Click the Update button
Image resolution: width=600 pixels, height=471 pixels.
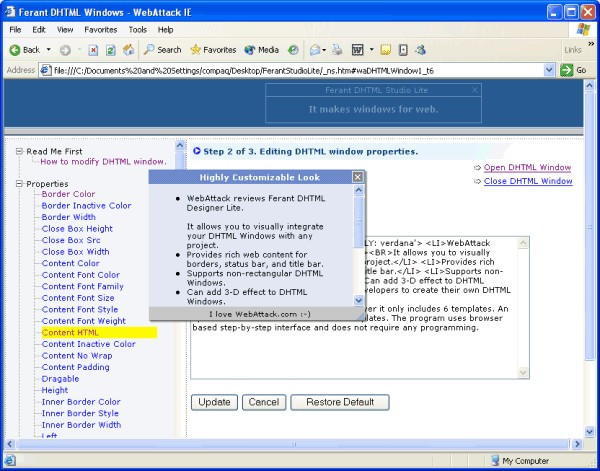click(x=214, y=402)
